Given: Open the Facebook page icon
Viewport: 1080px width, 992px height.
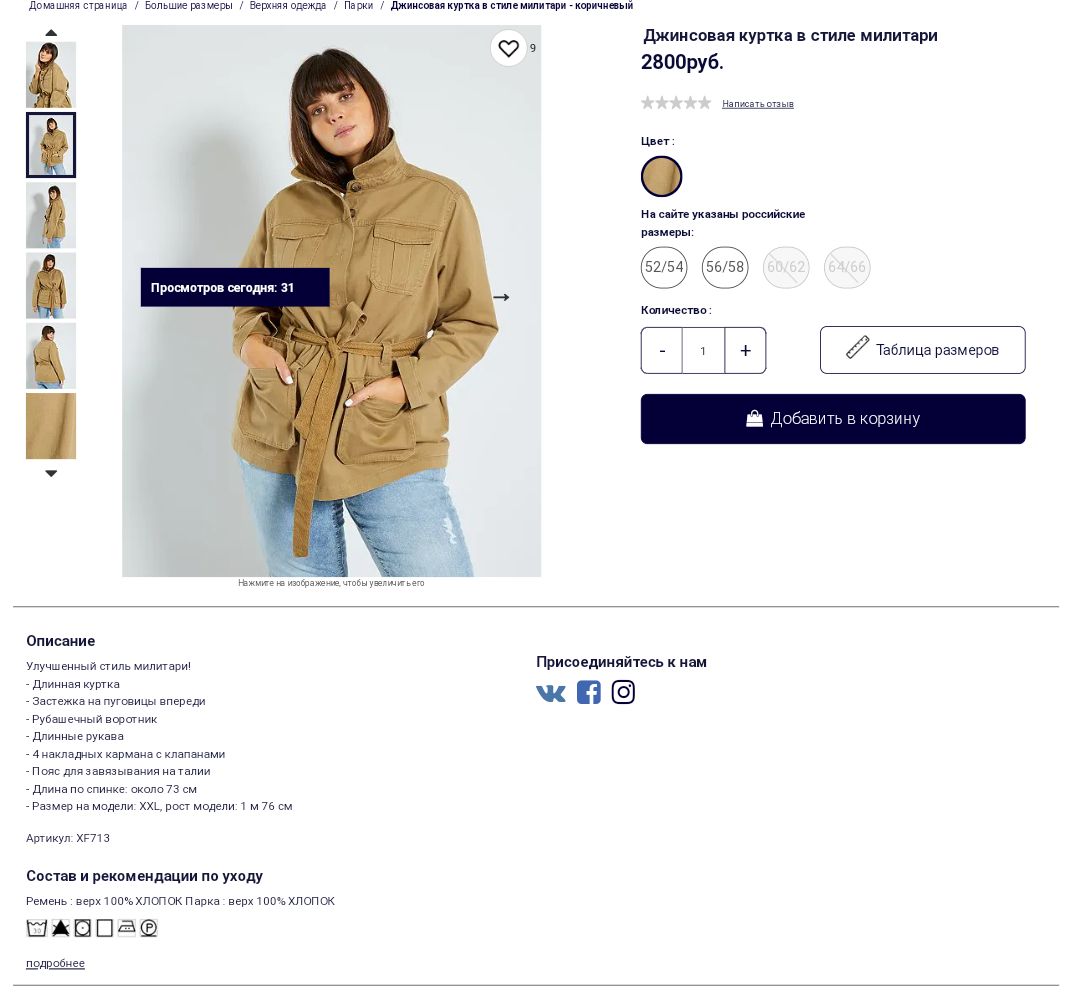Looking at the screenshot, I should click(x=588, y=692).
